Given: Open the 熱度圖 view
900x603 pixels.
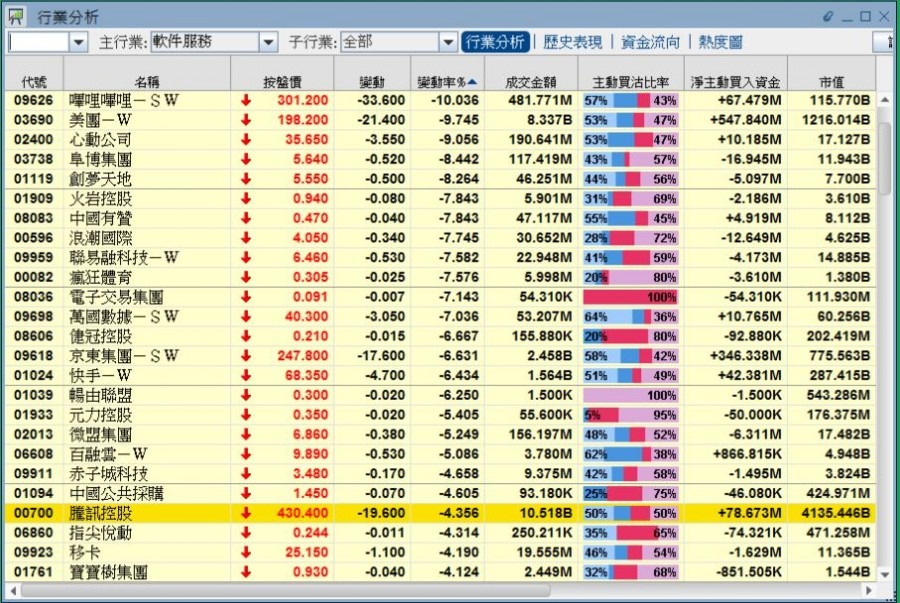Looking at the screenshot, I should pyautogui.click(x=720, y=42).
